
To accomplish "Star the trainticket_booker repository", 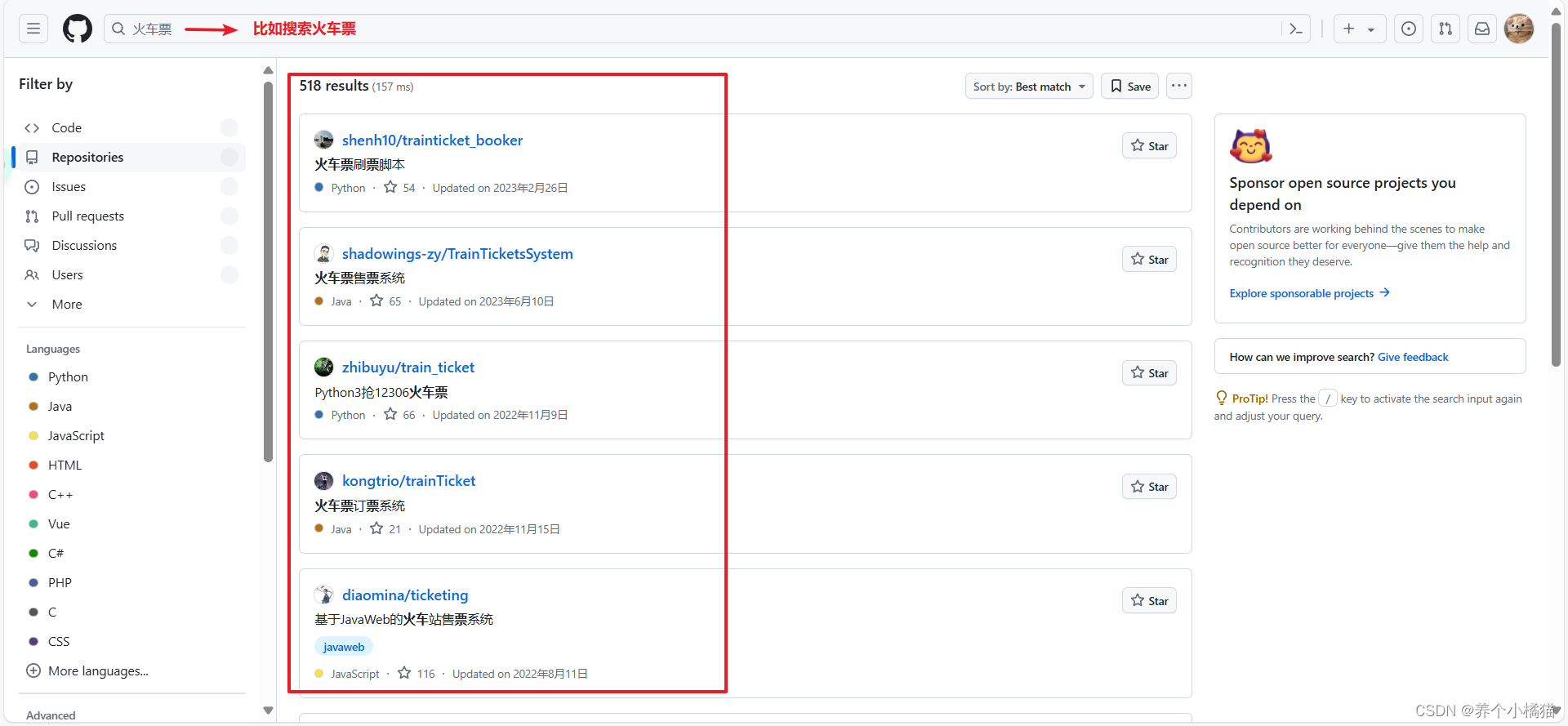I will click(1149, 146).
